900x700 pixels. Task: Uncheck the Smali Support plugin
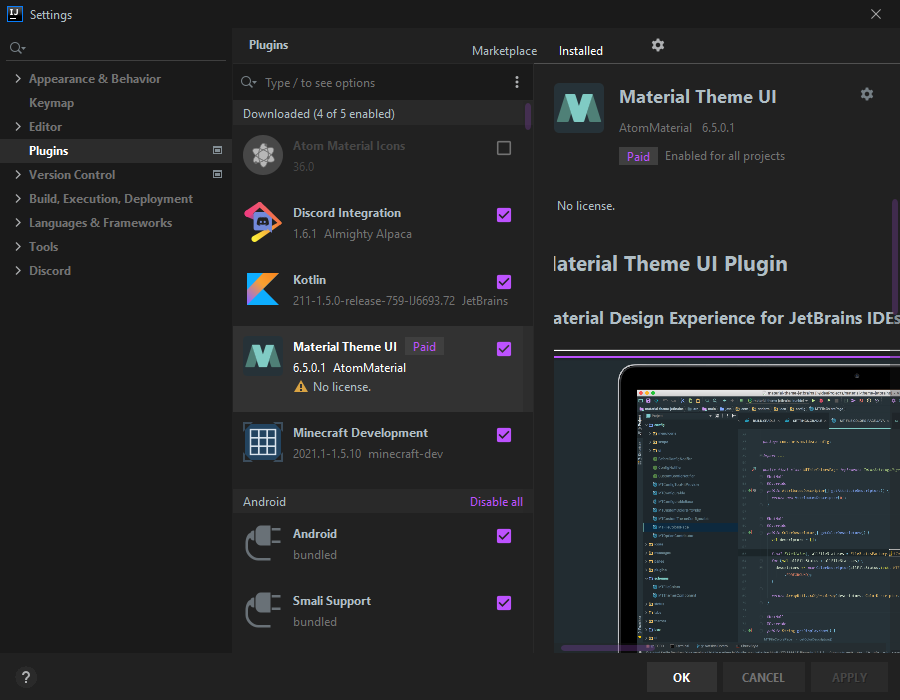tap(504, 603)
